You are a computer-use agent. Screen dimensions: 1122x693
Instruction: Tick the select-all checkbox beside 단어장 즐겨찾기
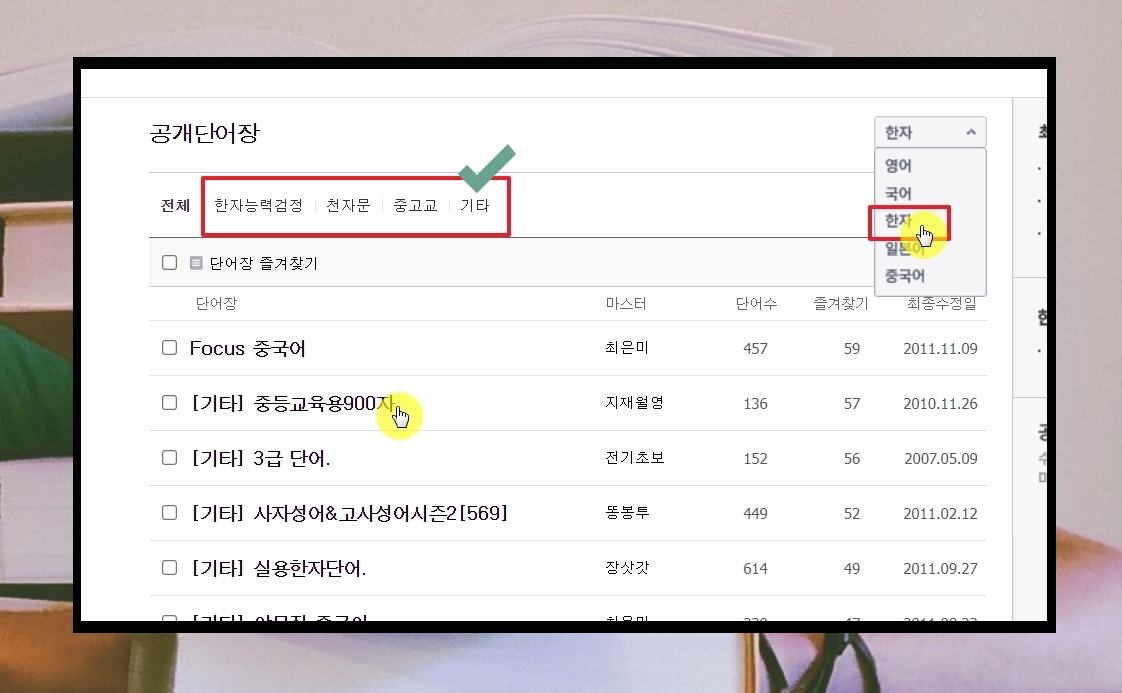coord(170,263)
